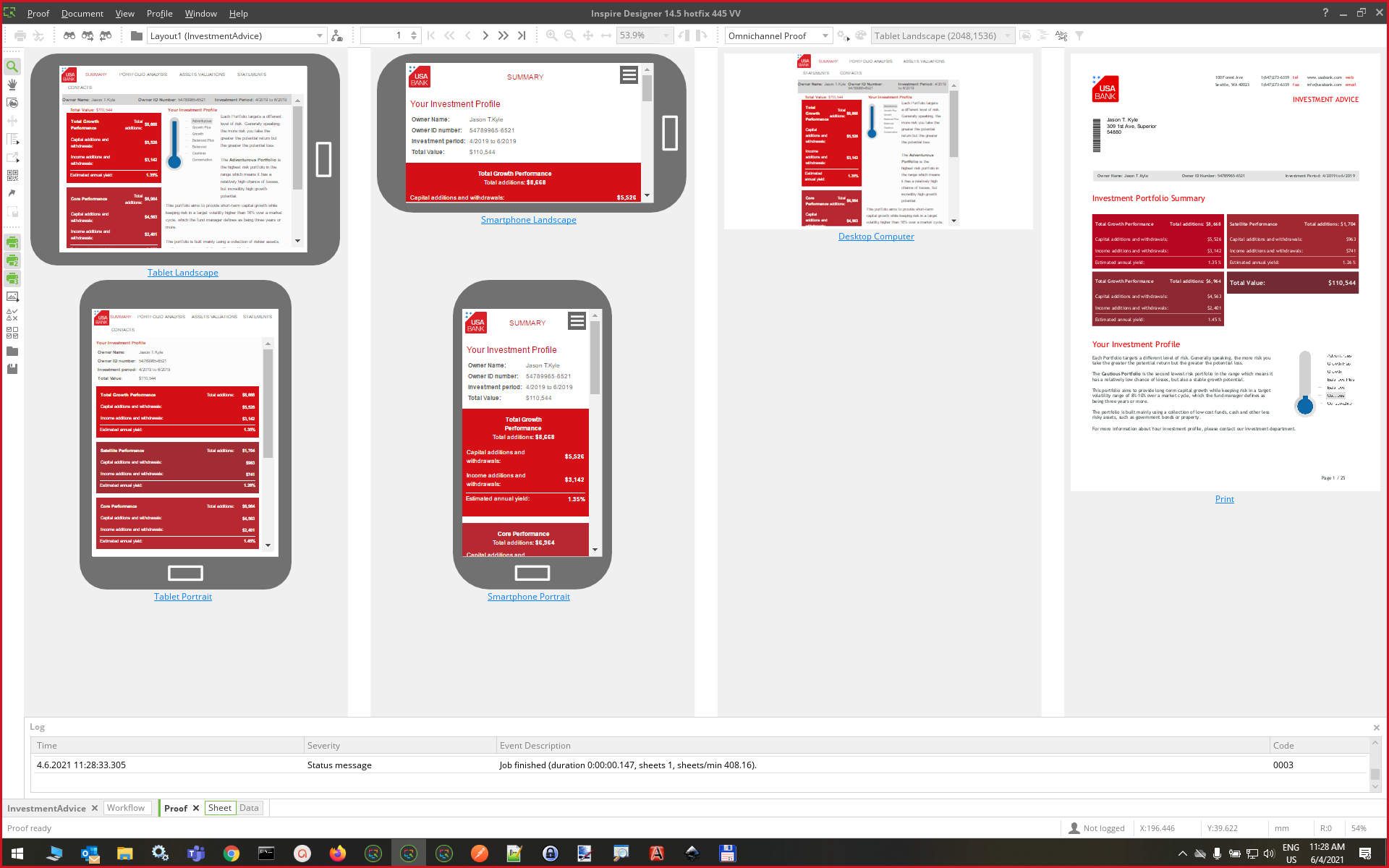Toggle green printer 2 button
This screenshot has width=1389, height=868.
[x=12, y=260]
